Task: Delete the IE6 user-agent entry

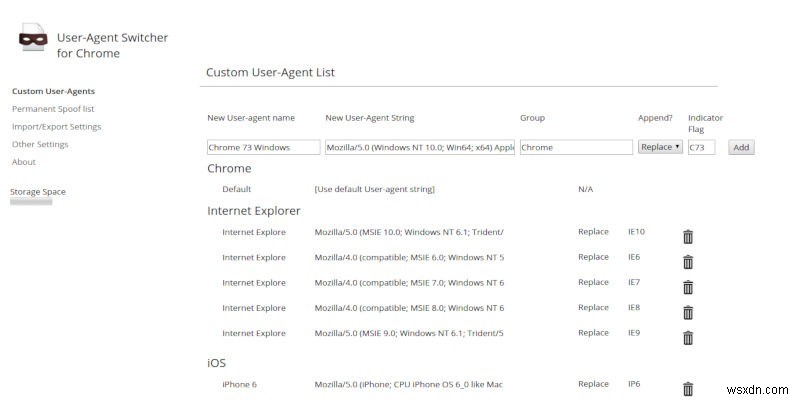Action: point(688,261)
